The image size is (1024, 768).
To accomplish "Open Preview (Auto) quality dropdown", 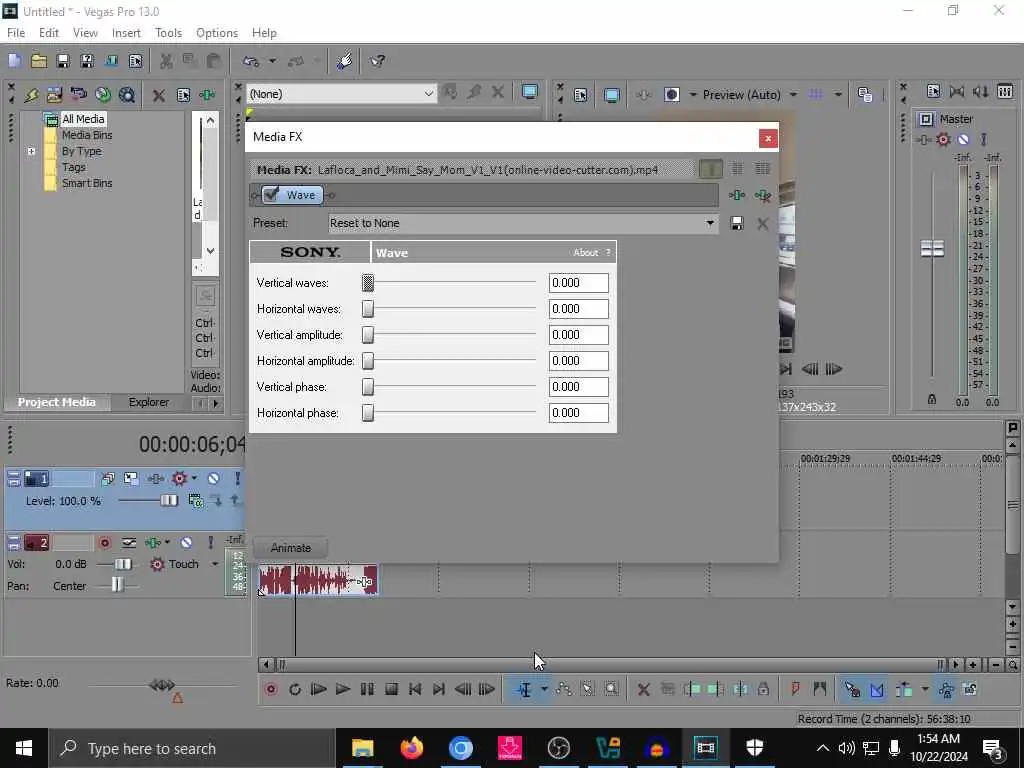I will tap(793, 95).
